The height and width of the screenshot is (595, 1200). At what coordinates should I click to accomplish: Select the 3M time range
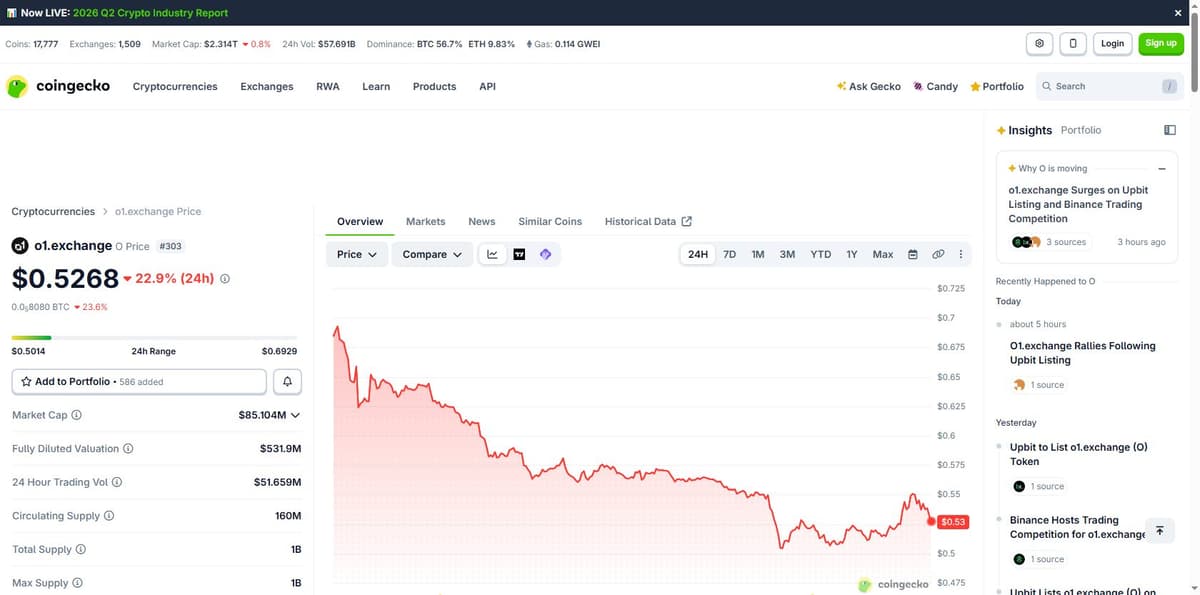tap(787, 254)
